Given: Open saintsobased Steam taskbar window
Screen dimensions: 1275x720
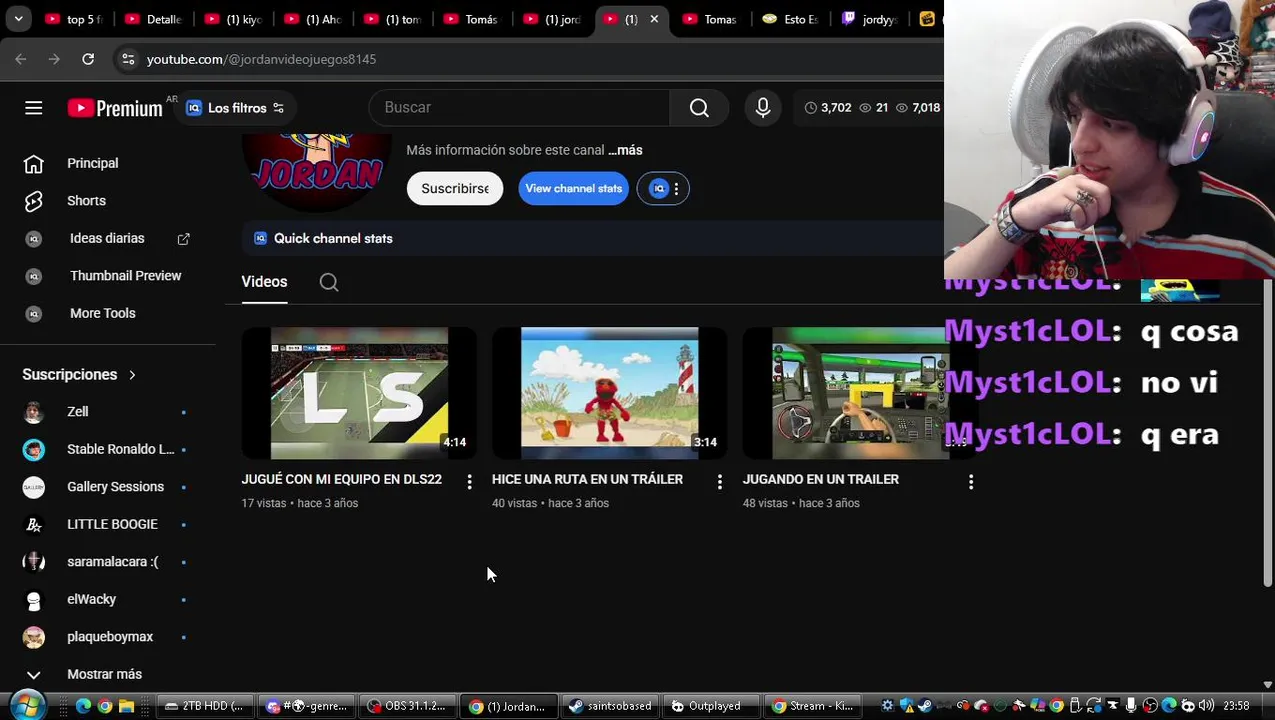Looking at the screenshot, I should tap(610, 706).
